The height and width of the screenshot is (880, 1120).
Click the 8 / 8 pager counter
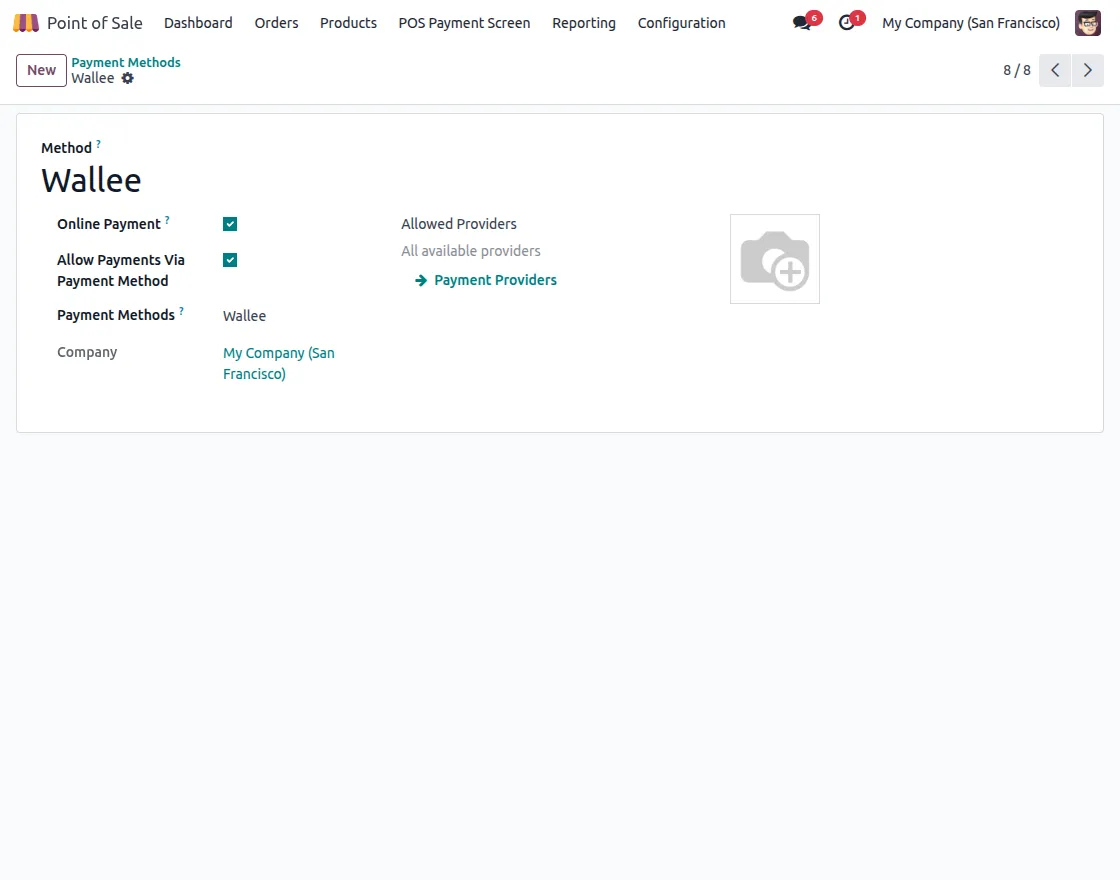(x=1016, y=70)
